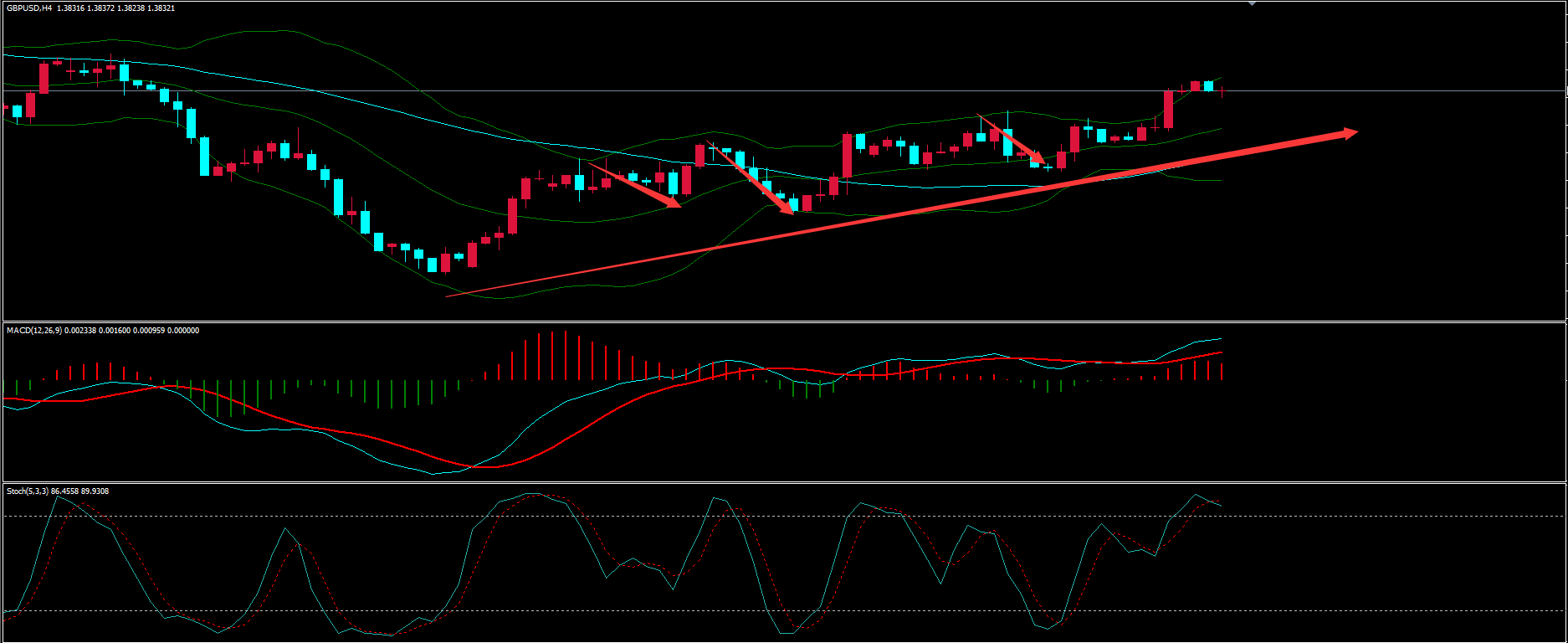Click the divider between MACD and Stochastic panels
This screenshot has height=643, width=1568.
(783, 482)
